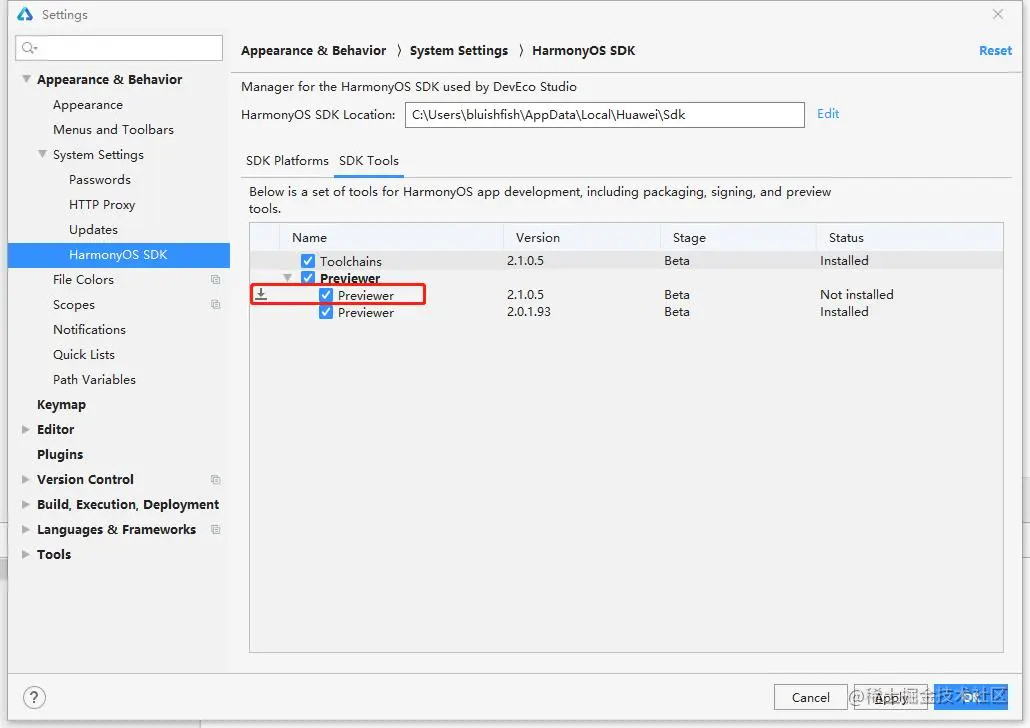Click the DevEco Studio logo in the title bar

point(25,14)
